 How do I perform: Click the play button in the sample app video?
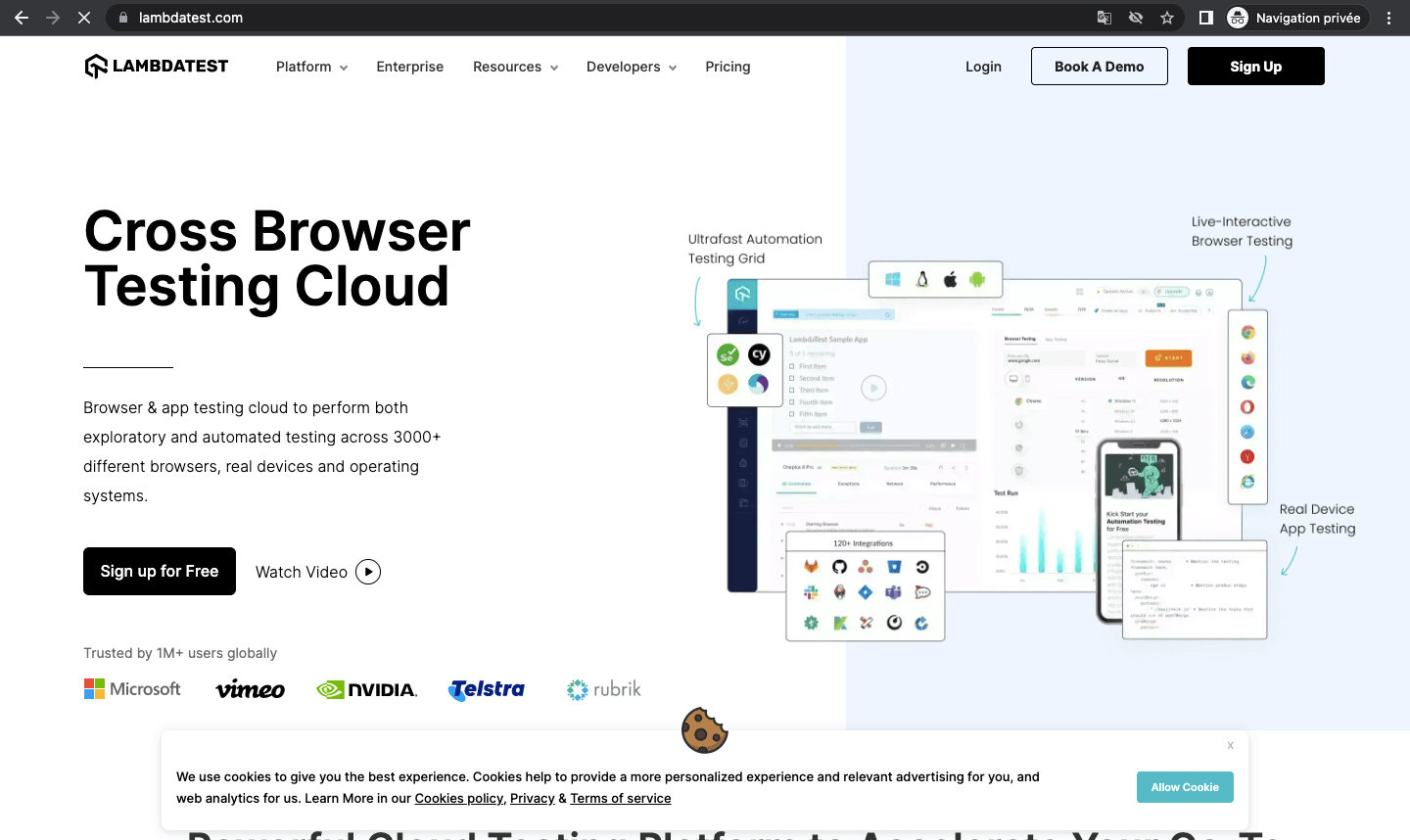[873, 388]
